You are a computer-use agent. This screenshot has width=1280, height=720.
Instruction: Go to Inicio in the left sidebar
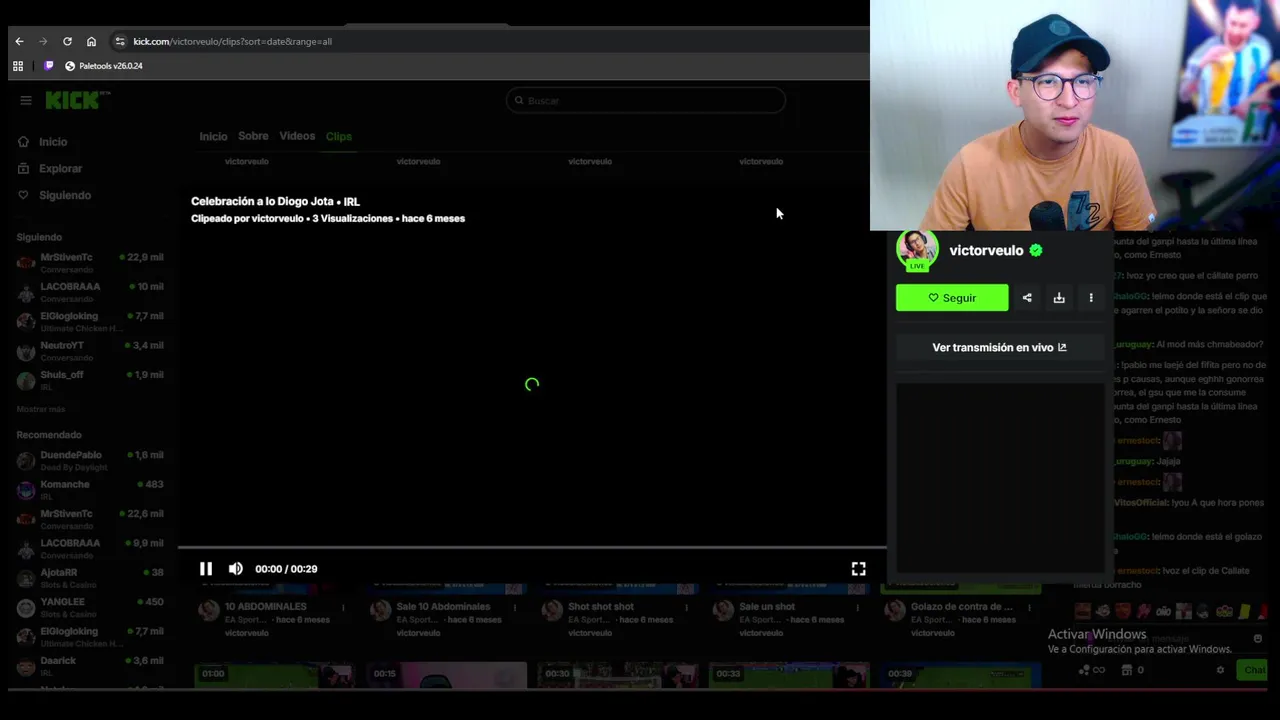click(x=42, y=142)
